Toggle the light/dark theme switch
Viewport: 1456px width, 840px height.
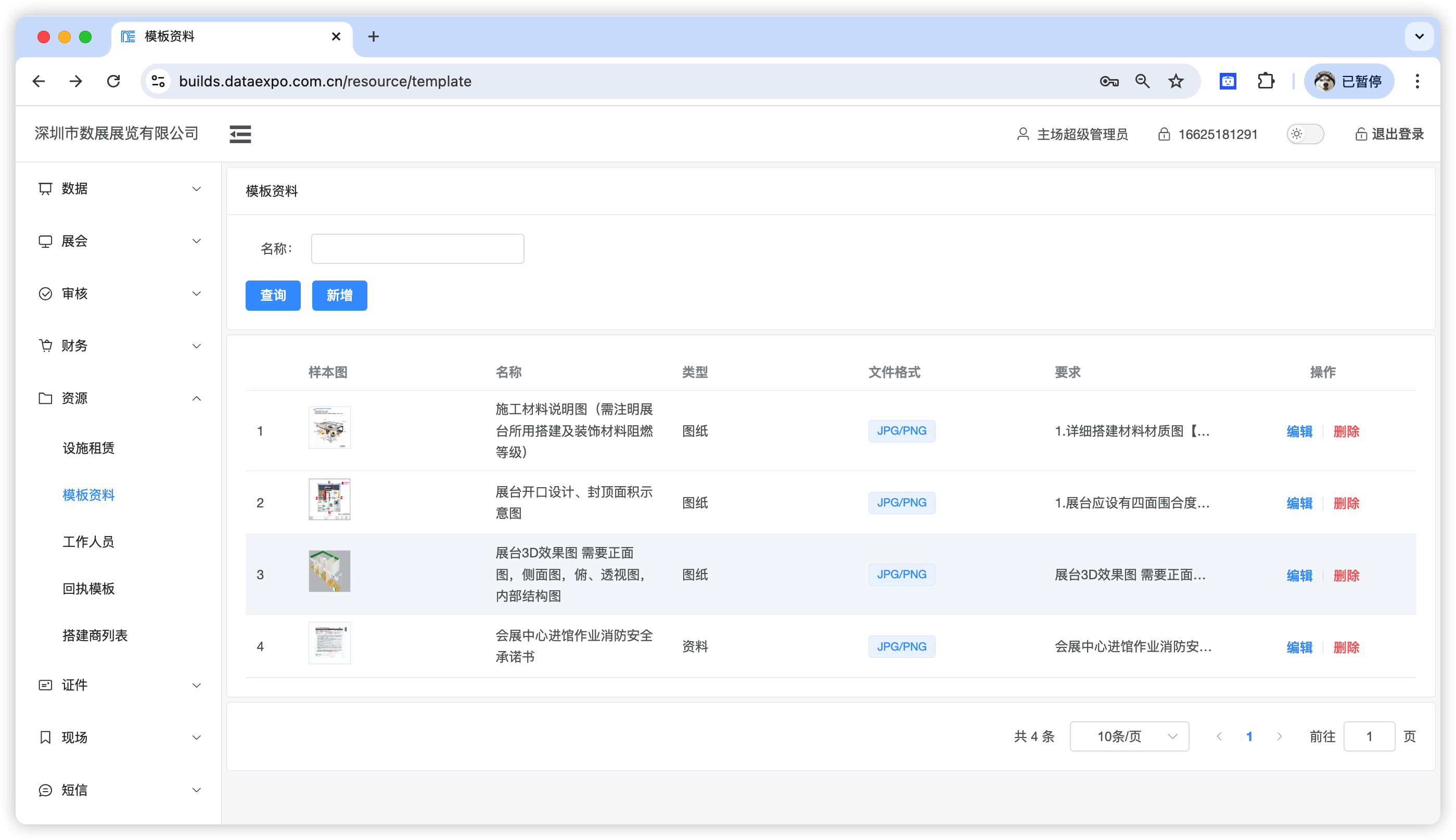coord(1305,134)
